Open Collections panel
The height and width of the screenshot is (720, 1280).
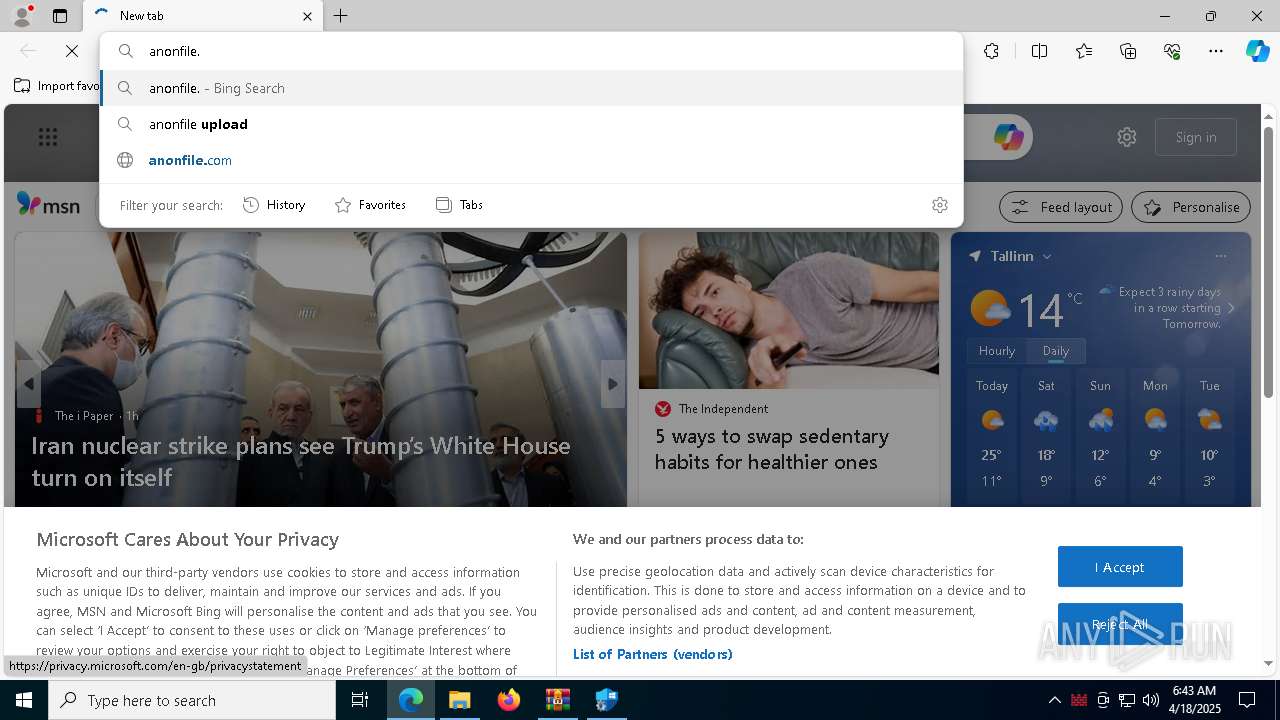tap(1128, 51)
